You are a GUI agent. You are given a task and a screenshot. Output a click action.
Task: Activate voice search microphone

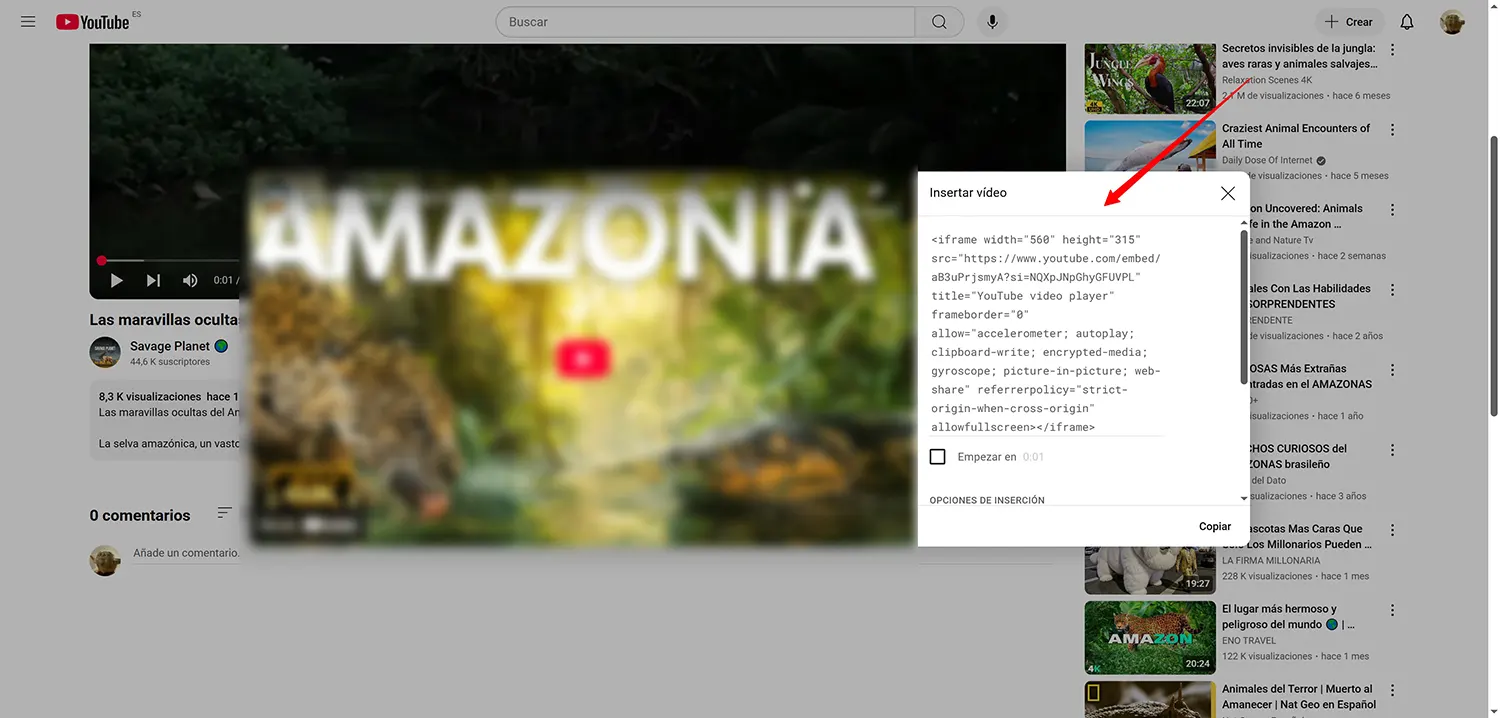(x=992, y=22)
